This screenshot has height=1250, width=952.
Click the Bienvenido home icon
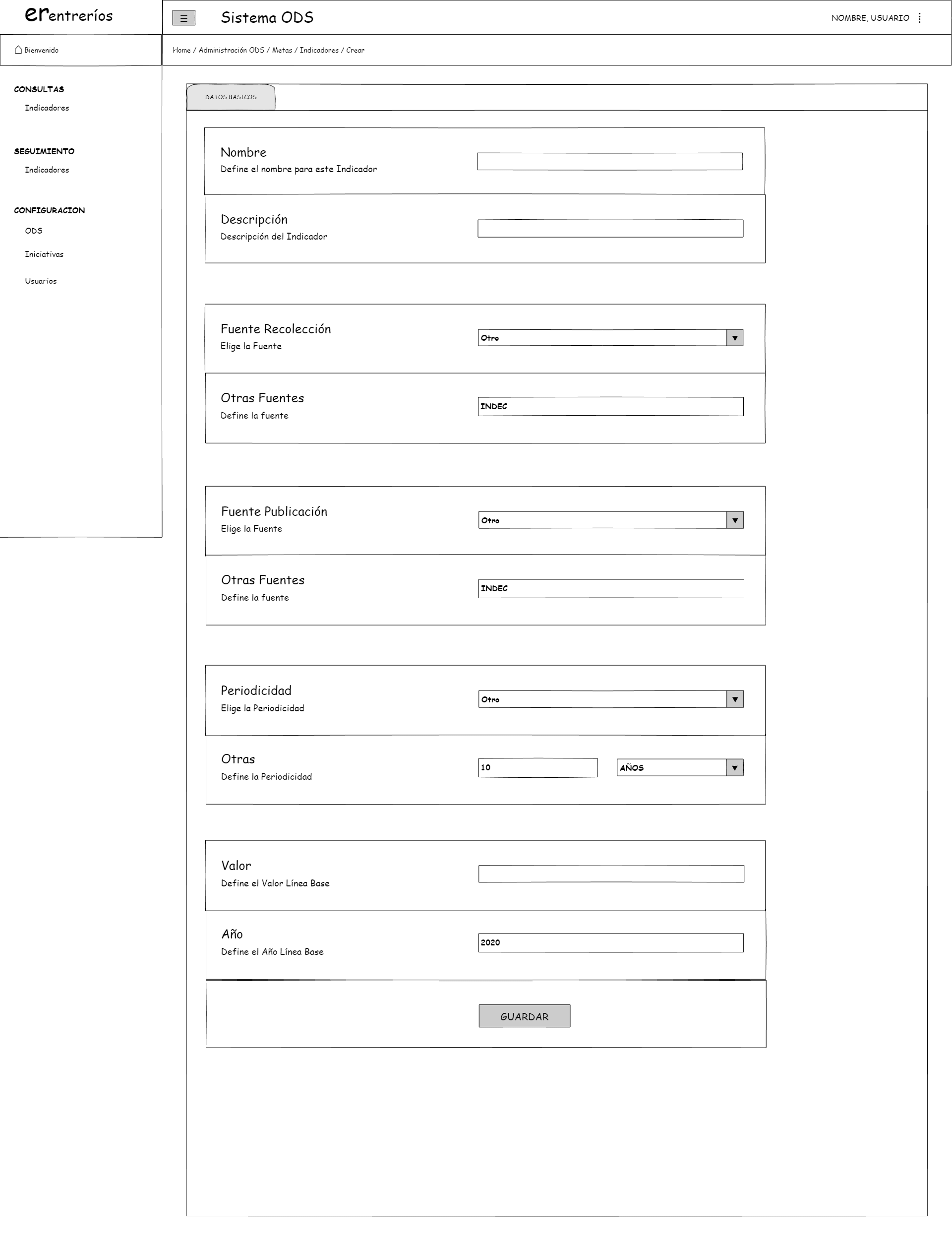point(18,50)
